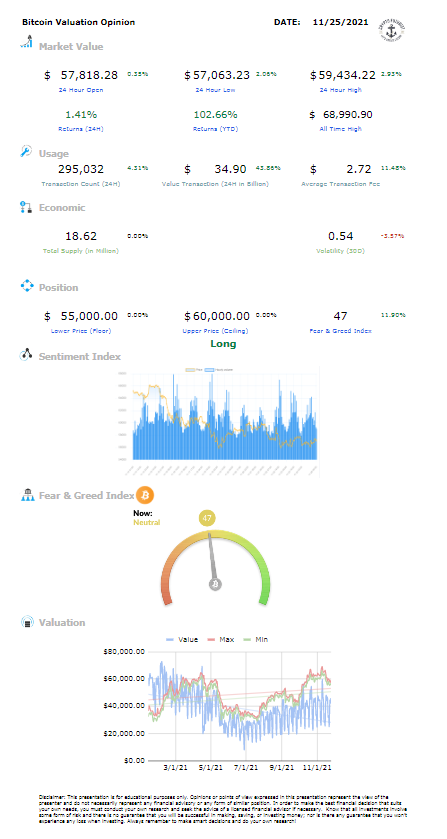Click the 47 gauge value badge
The width and height of the screenshot is (447, 839).
[x=208, y=518]
